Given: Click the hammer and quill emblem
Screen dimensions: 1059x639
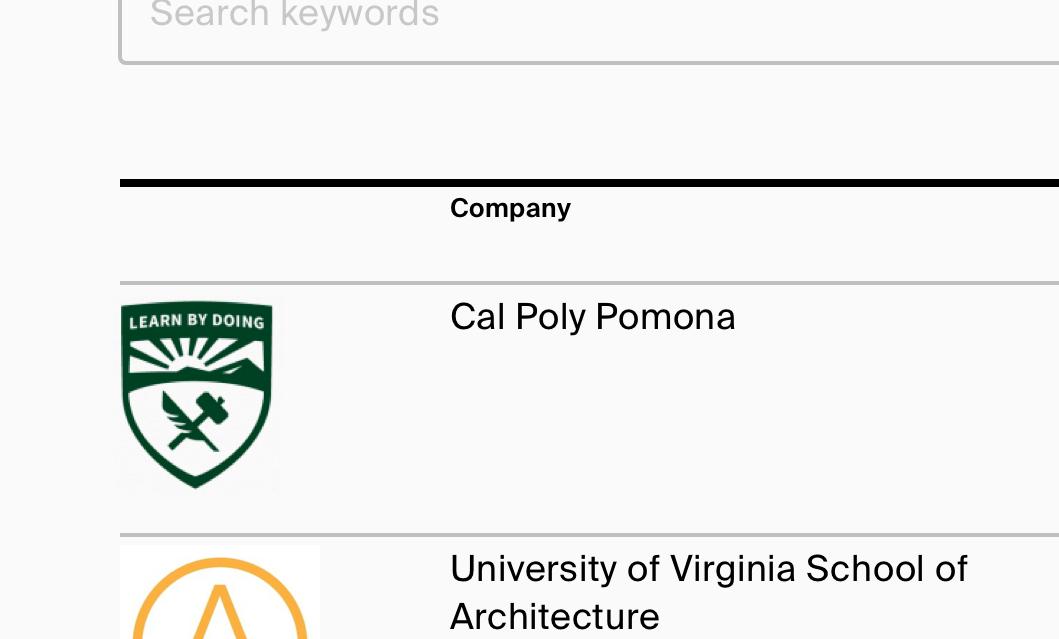Looking at the screenshot, I should [196, 421].
